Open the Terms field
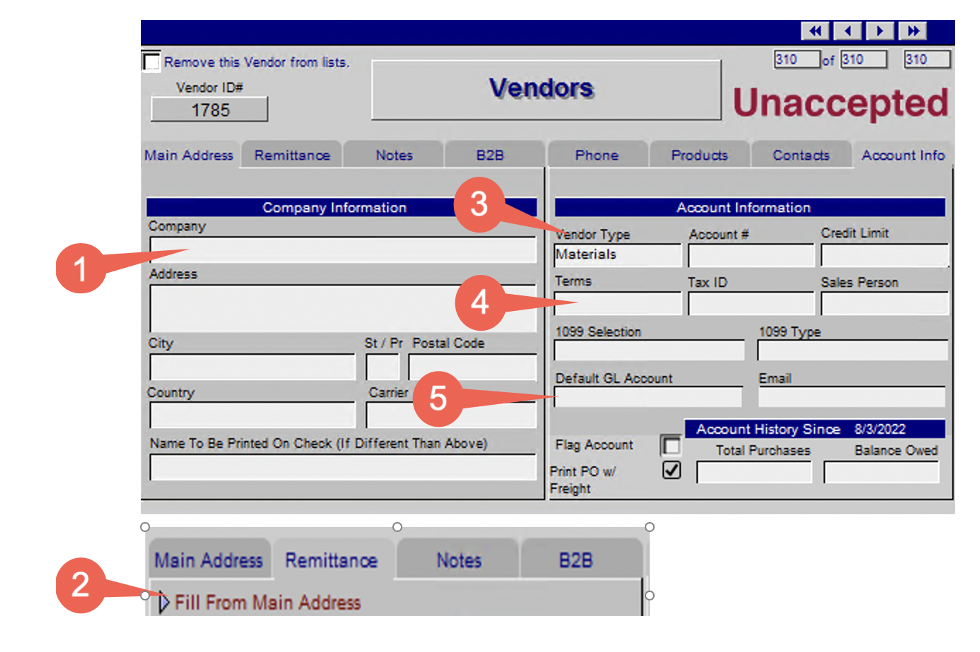This screenshot has width=980, height=652. tap(618, 303)
